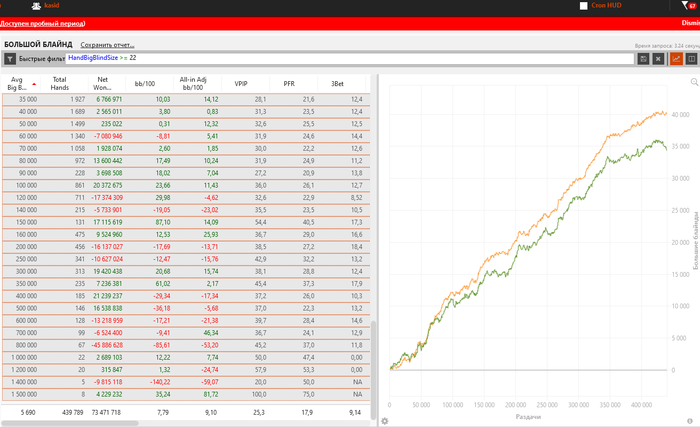Click net won value -7 080 946
The width and height of the screenshot is (700, 427).
108,136
